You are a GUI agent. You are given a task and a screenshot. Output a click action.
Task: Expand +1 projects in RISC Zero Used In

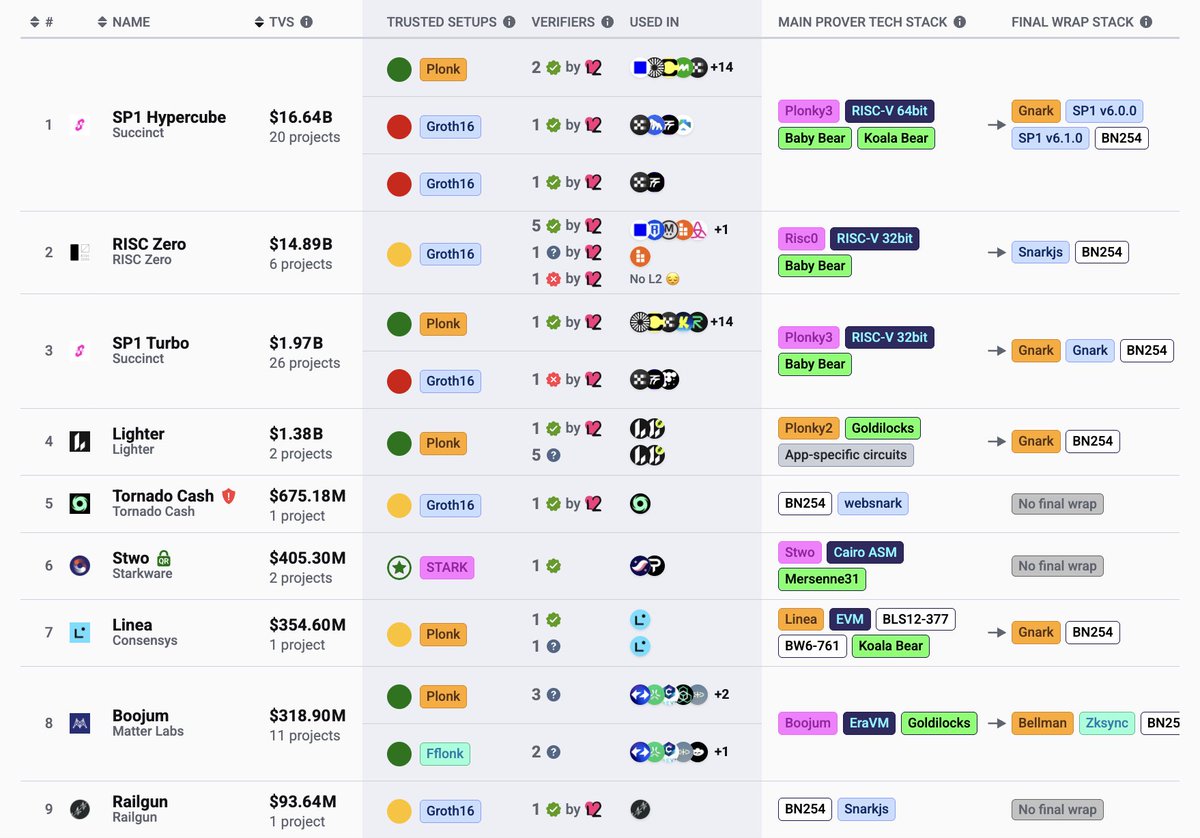tap(721, 230)
